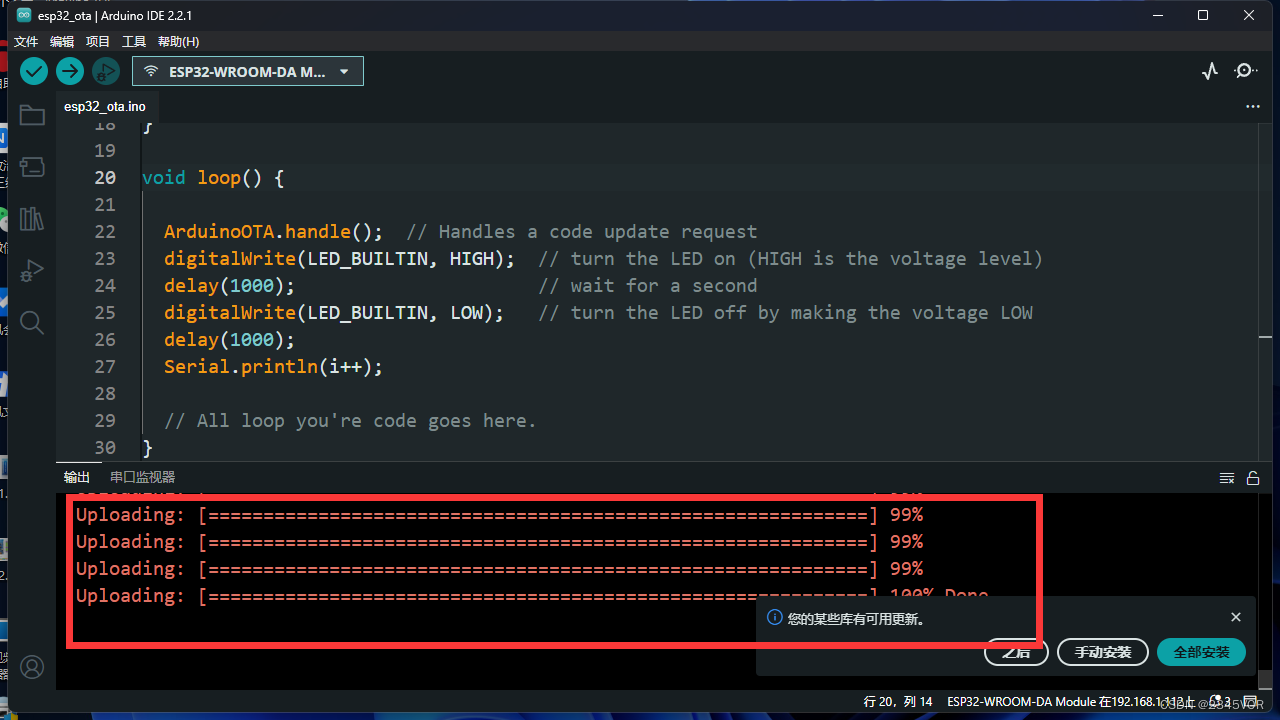Viewport: 1280px width, 720px height.
Task: Open the Serial Plotter
Action: pos(1210,71)
